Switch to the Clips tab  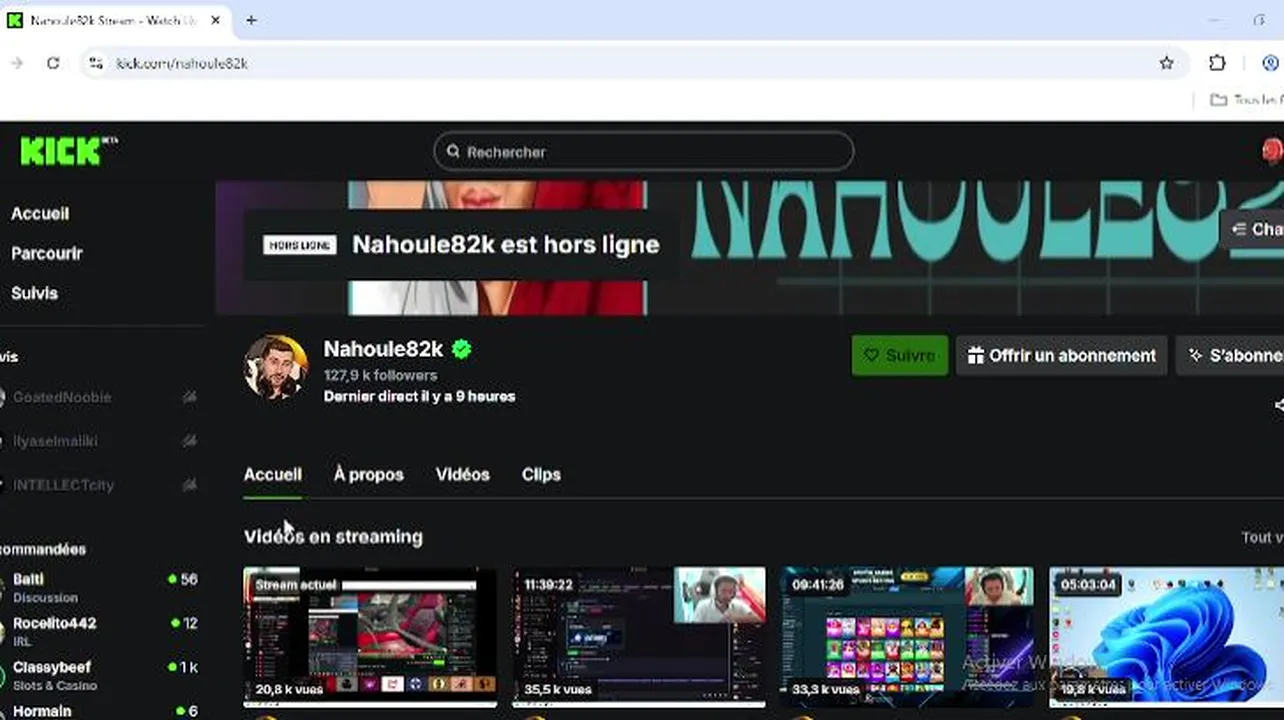coord(541,475)
